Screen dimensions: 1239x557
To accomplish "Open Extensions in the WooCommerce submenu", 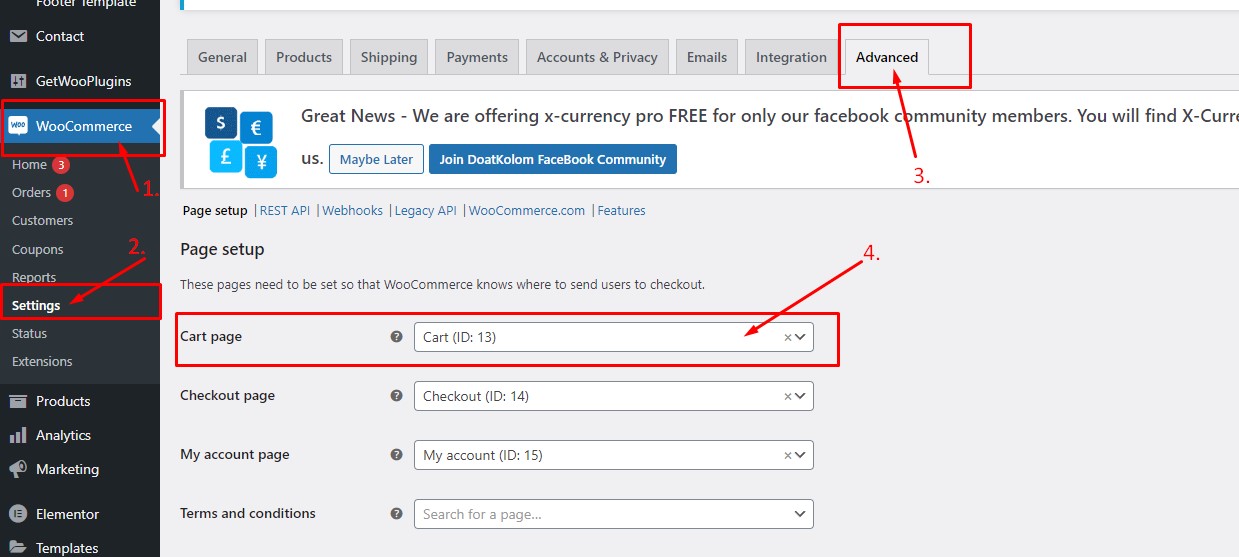I will [42, 361].
